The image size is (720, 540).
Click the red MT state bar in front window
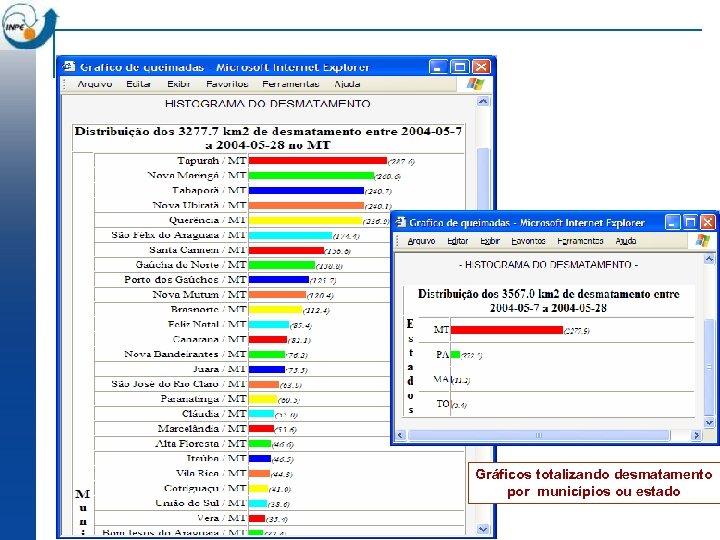click(507, 330)
